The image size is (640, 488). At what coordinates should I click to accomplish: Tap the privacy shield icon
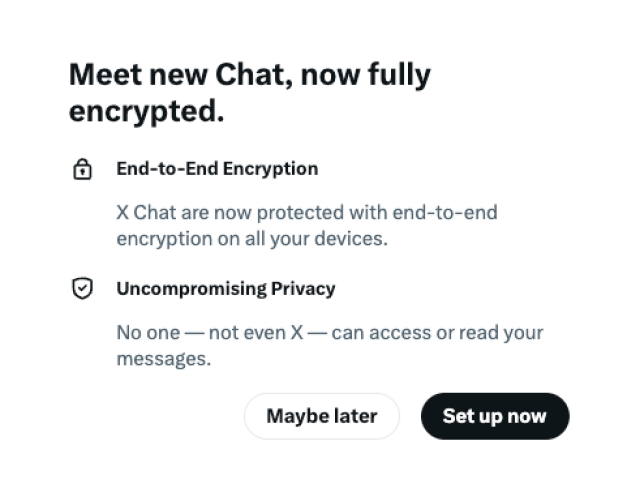point(82,289)
